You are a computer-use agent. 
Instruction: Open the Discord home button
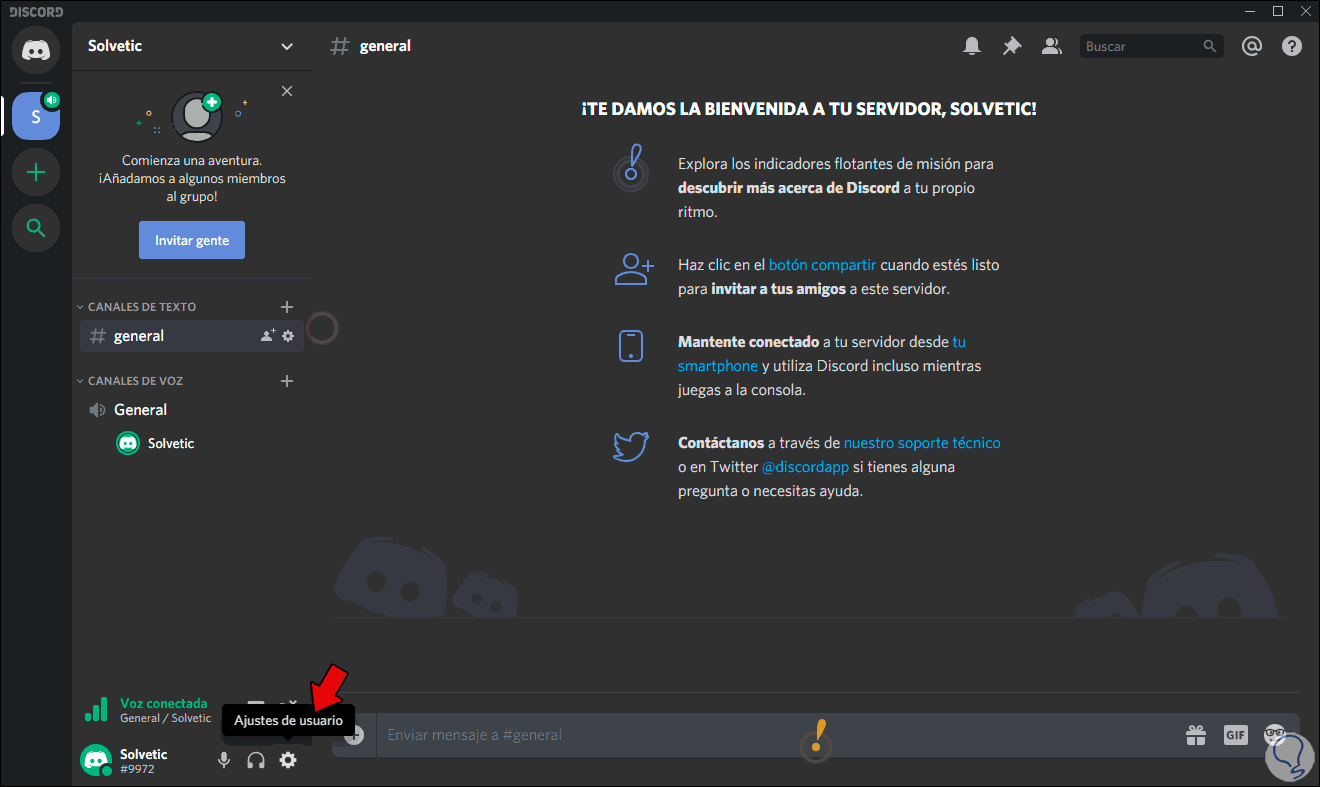[x=36, y=50]
